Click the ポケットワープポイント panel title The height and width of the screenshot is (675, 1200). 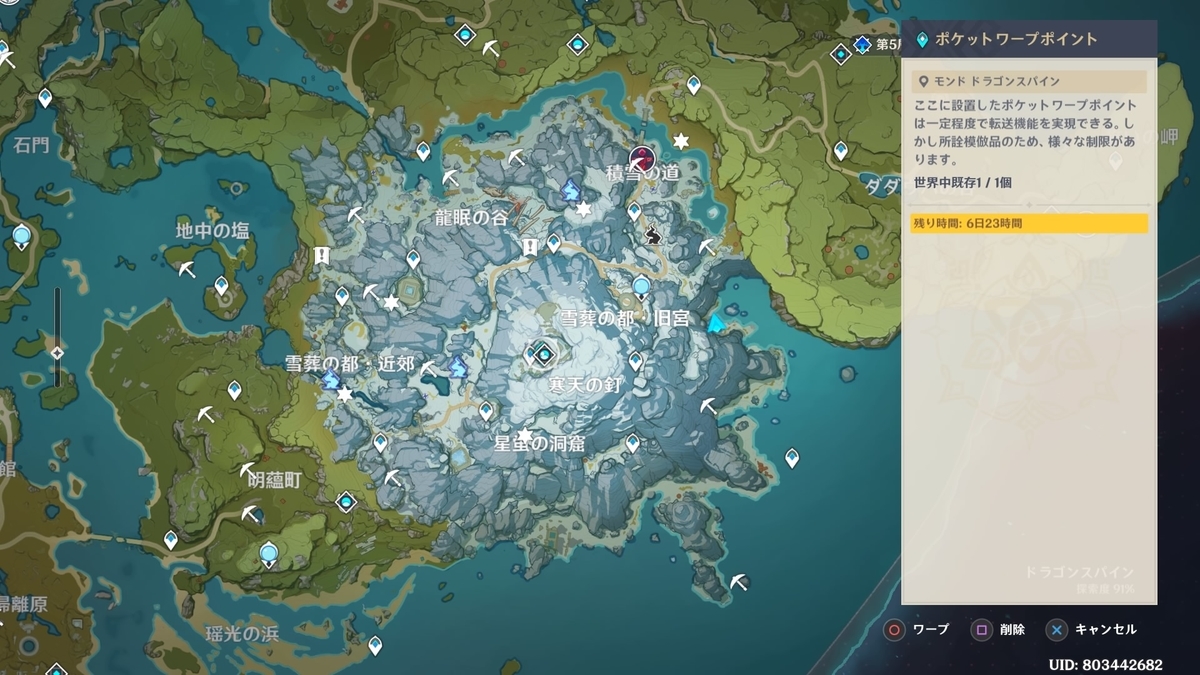pyautogui.click(x=1017, y=40)
